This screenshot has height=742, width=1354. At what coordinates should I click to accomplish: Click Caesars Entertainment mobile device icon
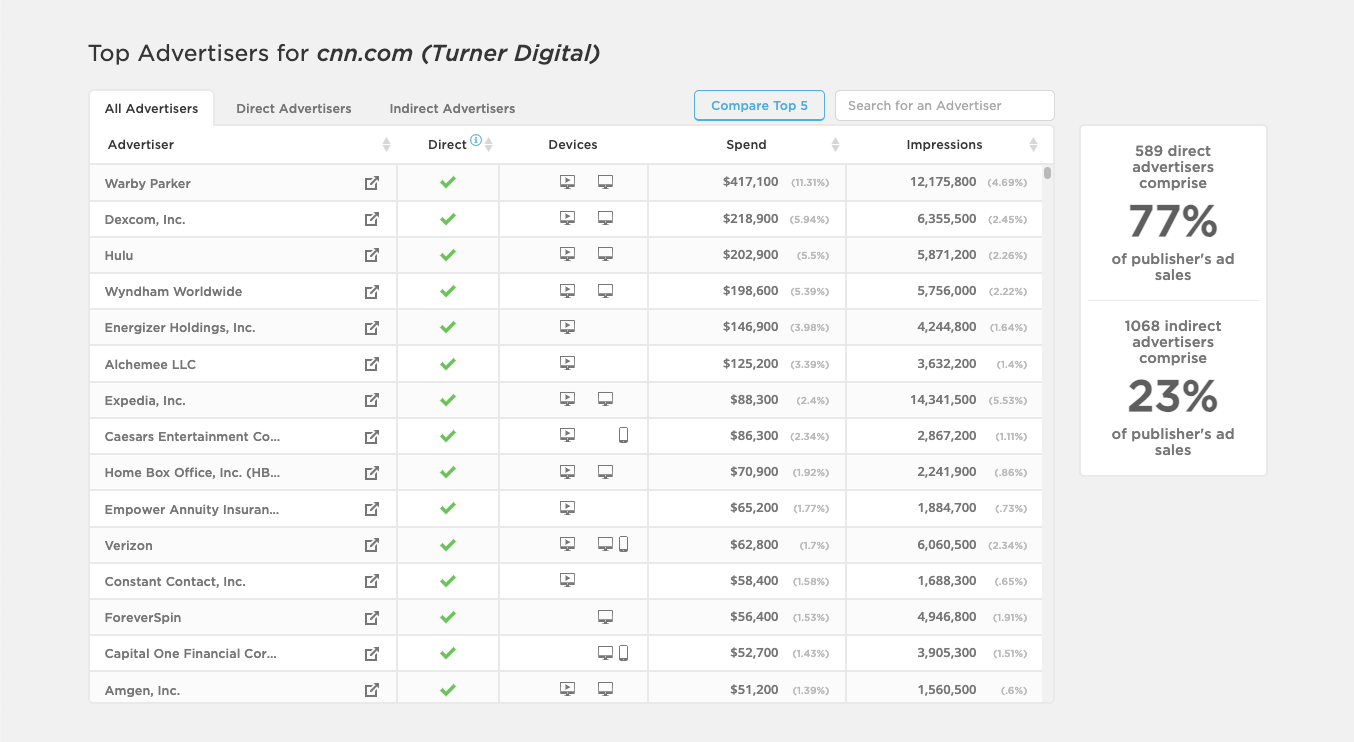point(623,435)
